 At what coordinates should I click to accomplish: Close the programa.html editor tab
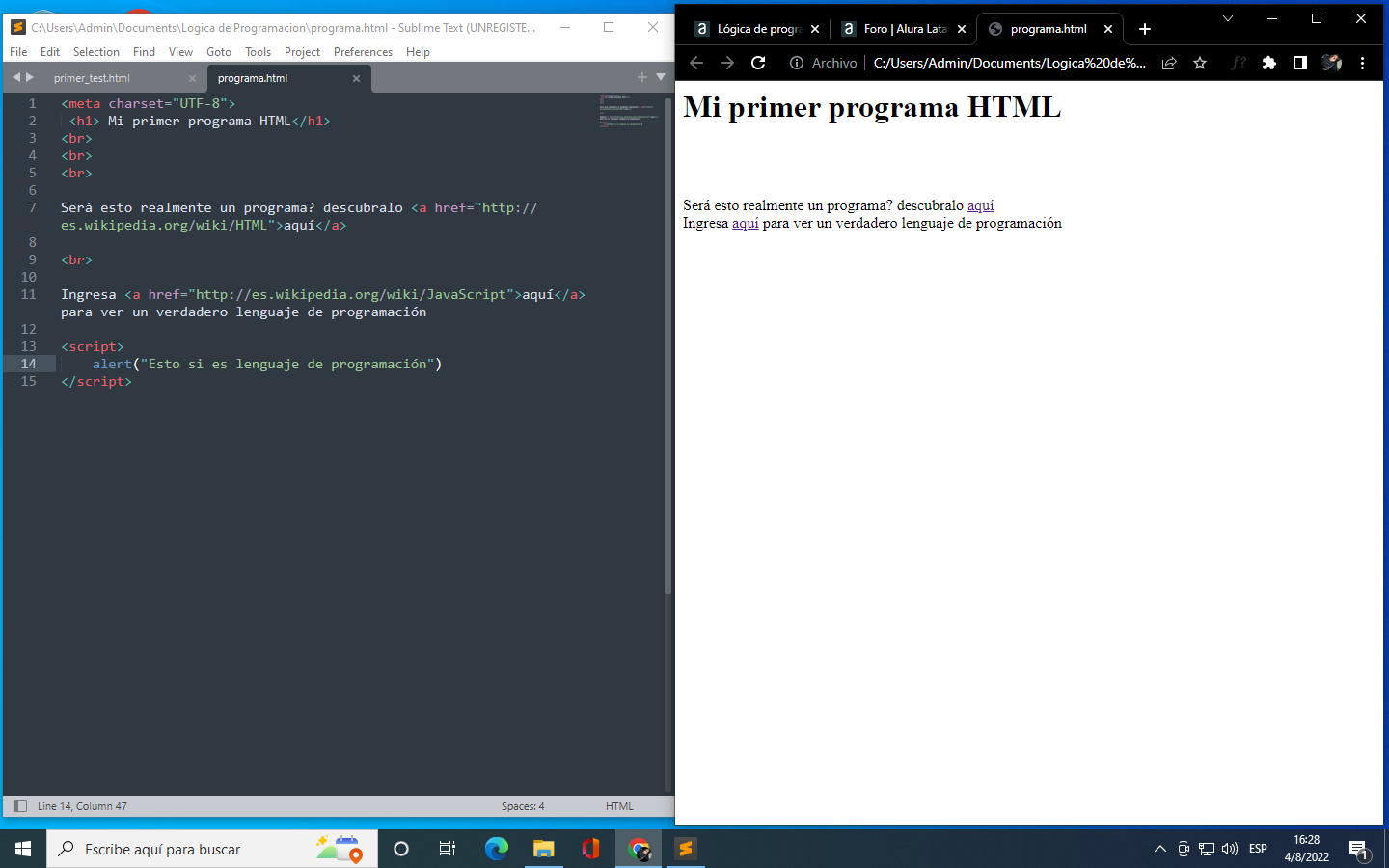click(356, 78)
